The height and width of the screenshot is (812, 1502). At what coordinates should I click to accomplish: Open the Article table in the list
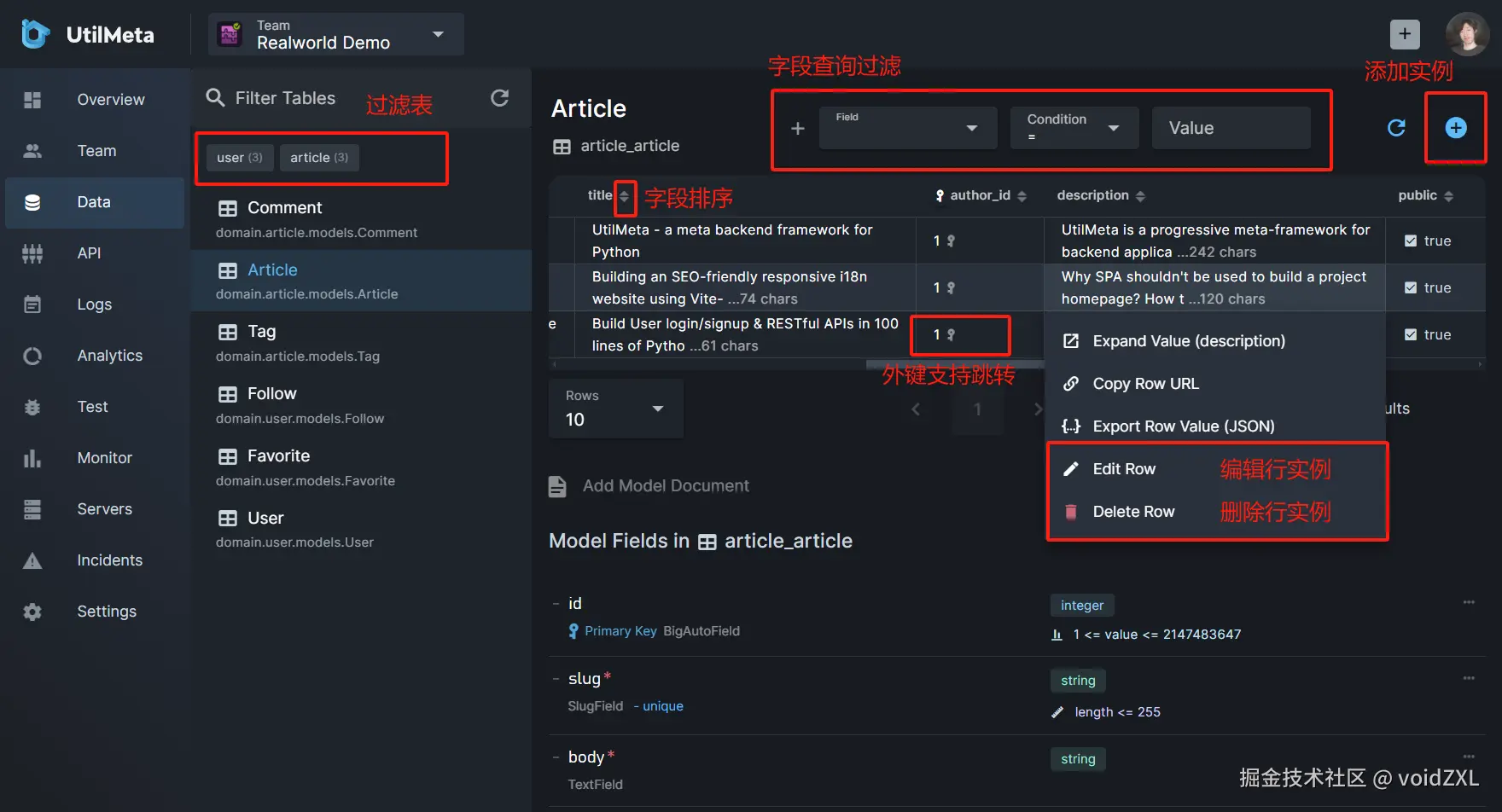pos(361,281)
